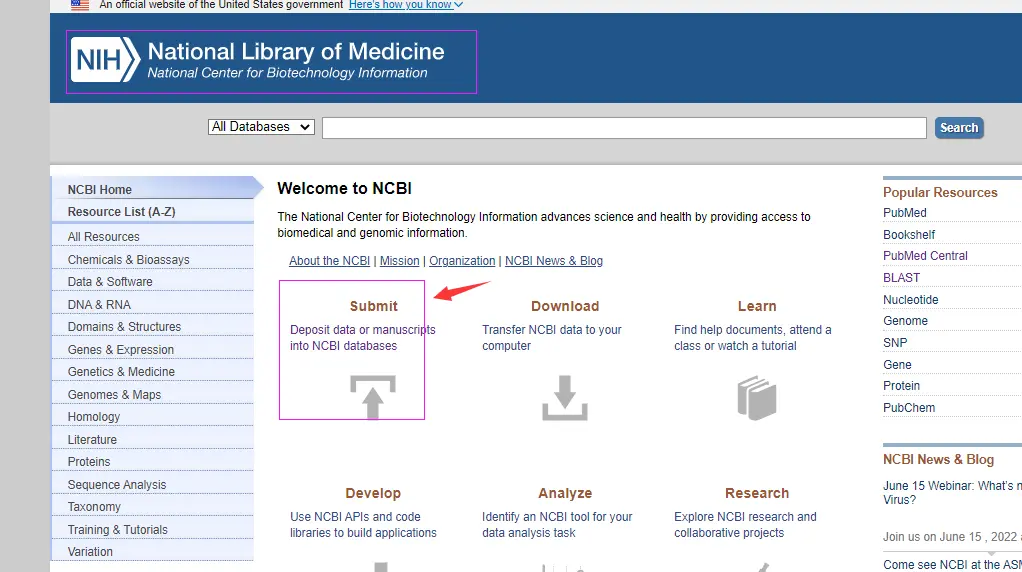Screen dimensions: 1022x572
Task: Click "Use NCBI APIs and code" text
Action: click(363, 524)
